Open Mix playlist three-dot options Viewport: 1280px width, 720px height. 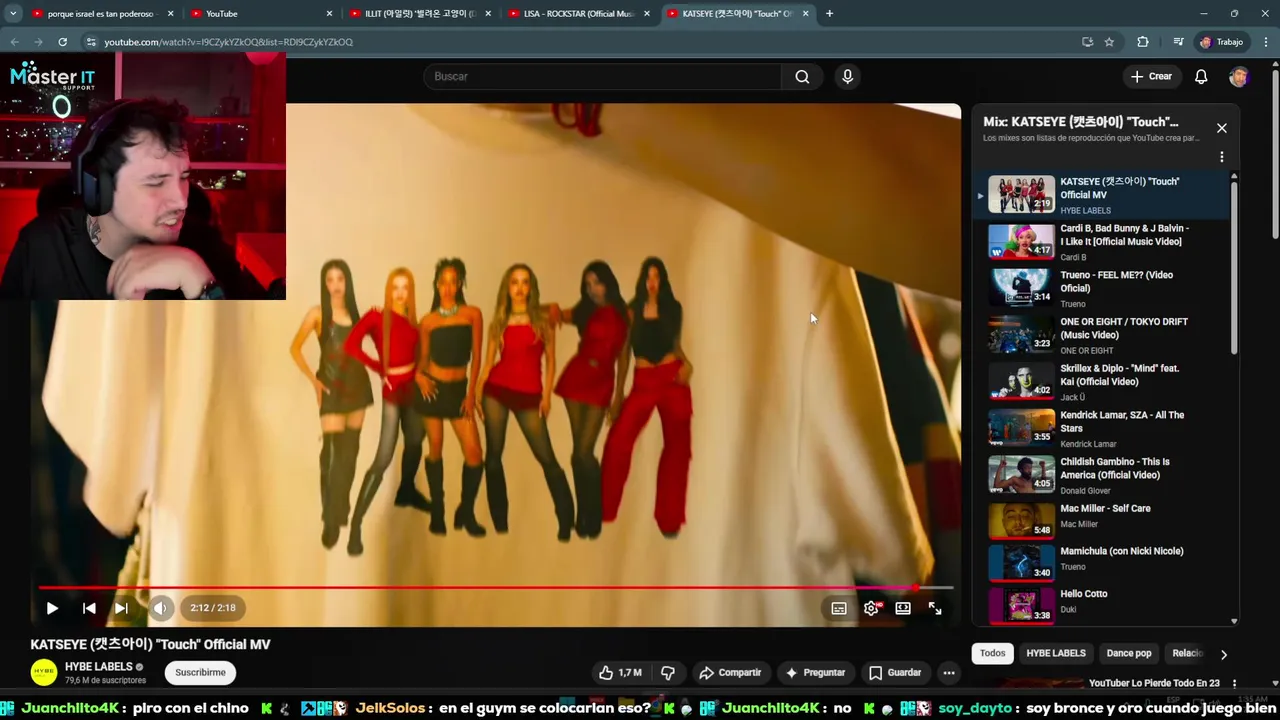pyautogui.click(x=1221, y=157)
